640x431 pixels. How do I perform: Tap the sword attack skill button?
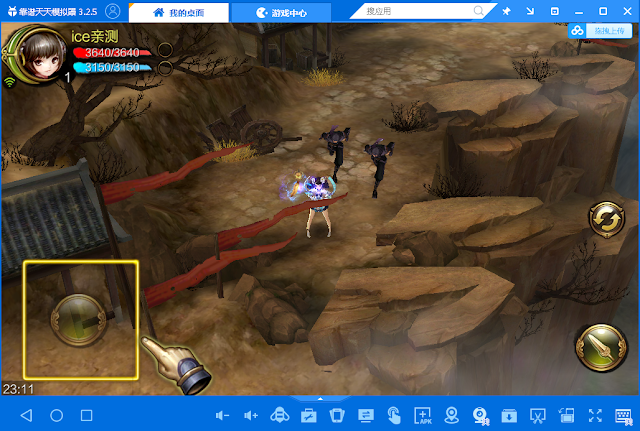601,348
